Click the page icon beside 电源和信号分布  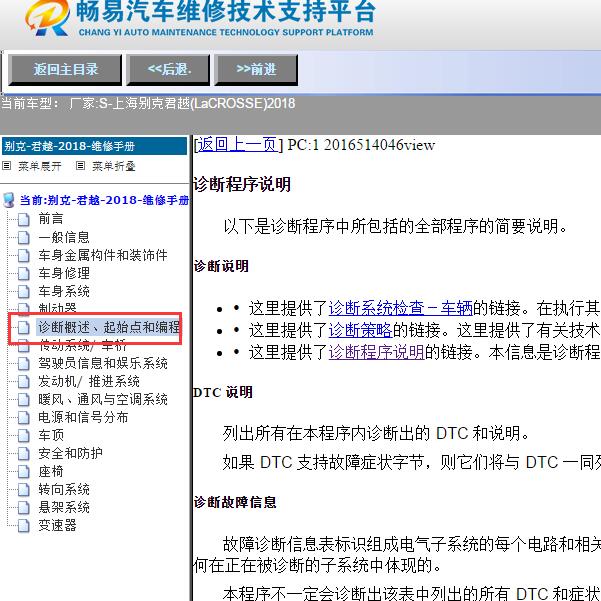24,418
